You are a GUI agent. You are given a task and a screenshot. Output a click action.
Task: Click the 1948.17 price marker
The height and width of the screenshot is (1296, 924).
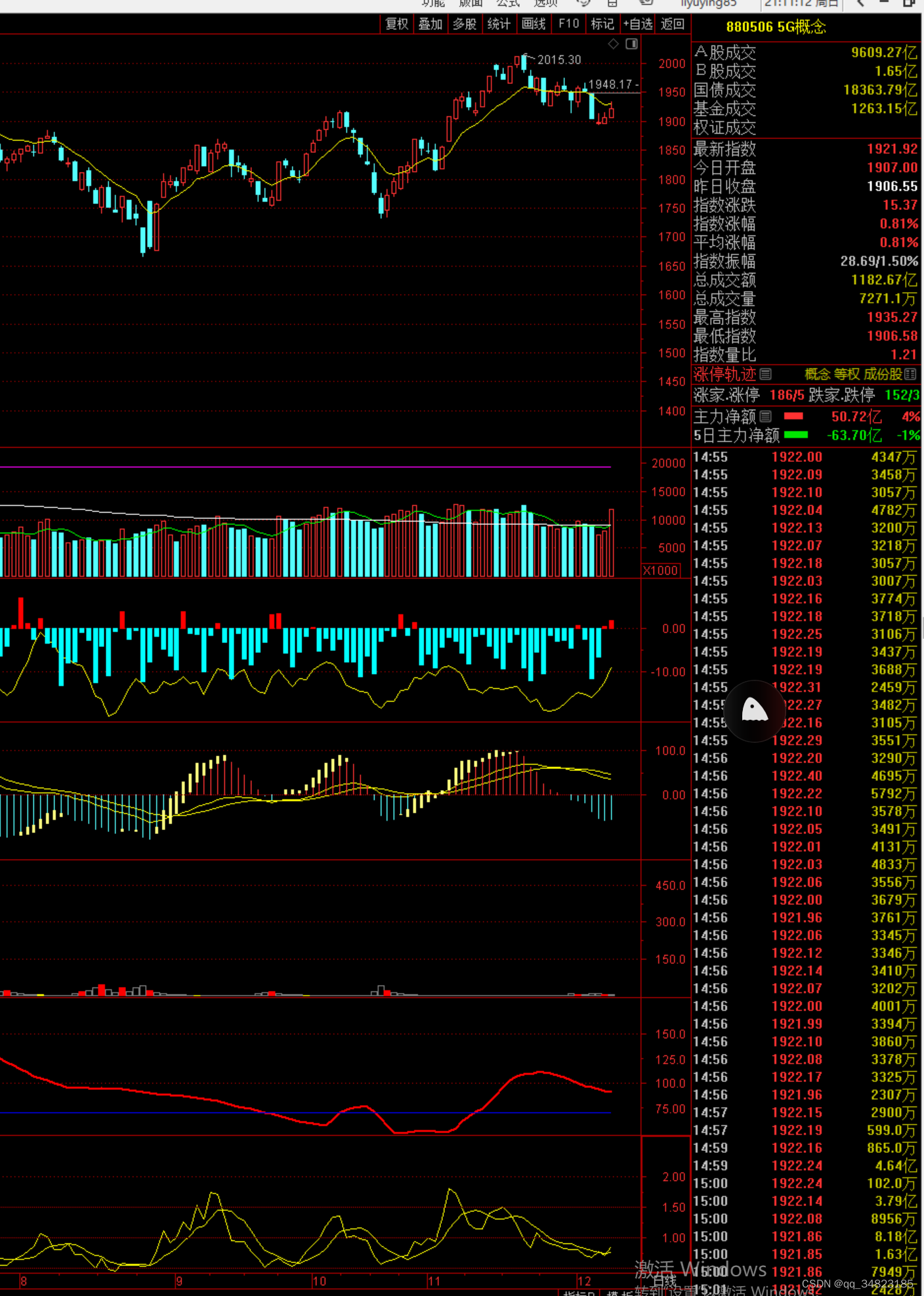[610, 84]
